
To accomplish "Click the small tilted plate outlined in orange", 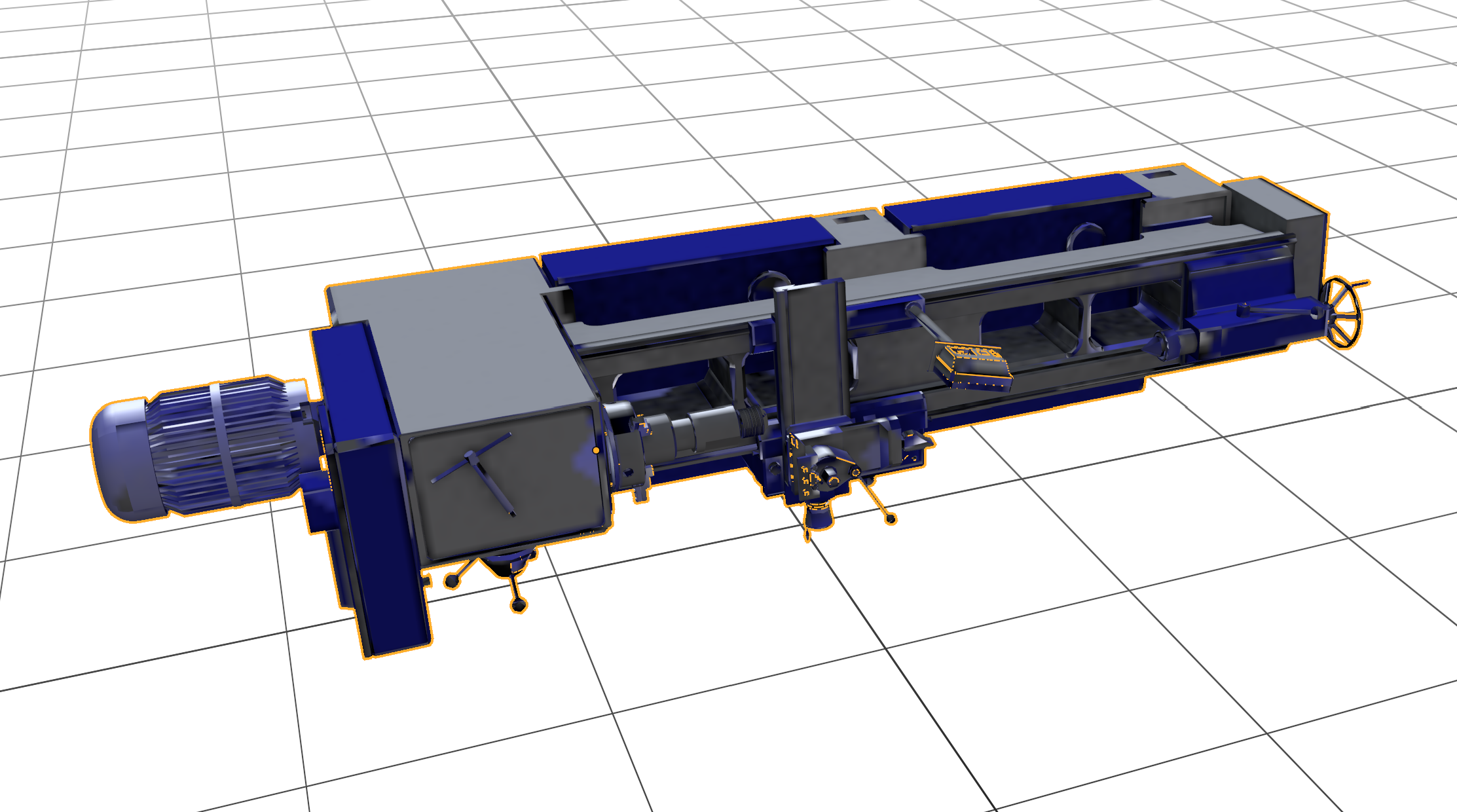I will click(x=973, y=367).
